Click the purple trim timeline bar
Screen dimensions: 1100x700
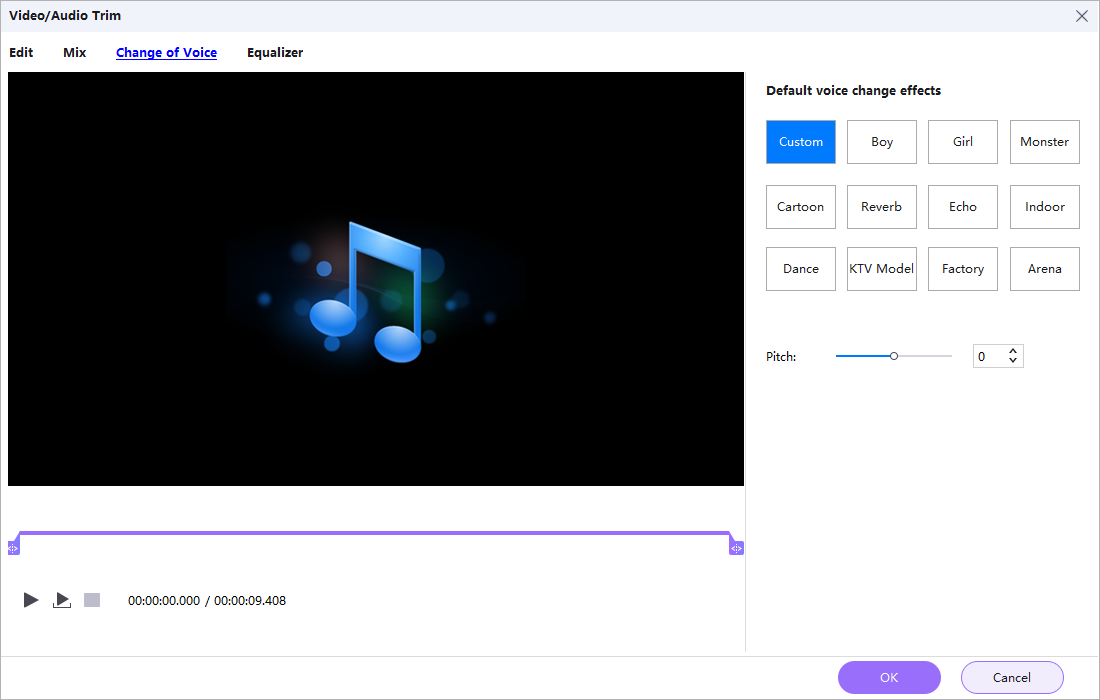375,533
